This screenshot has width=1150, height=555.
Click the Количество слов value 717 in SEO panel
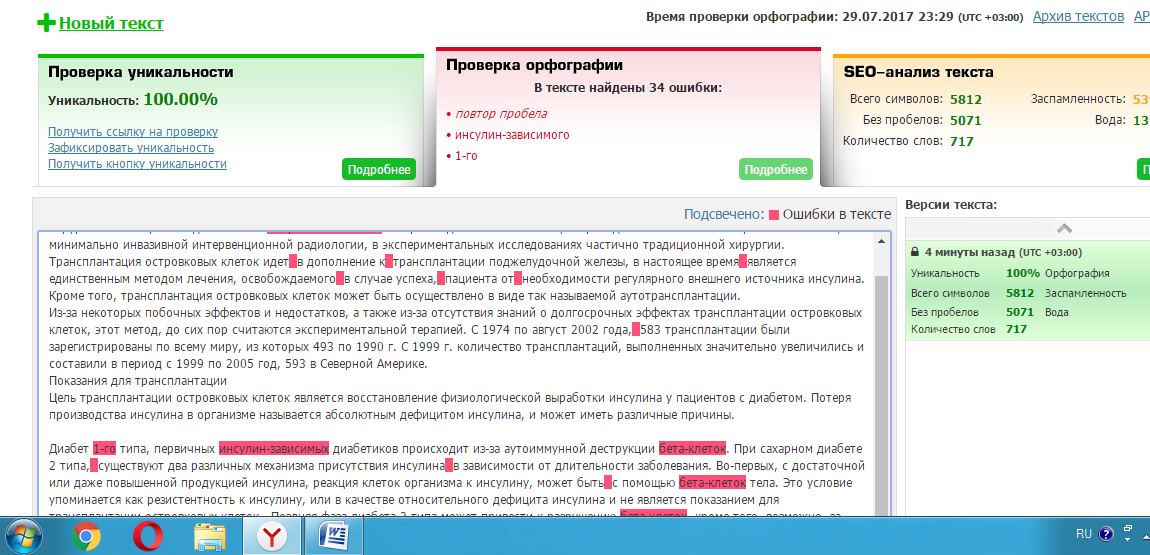tap(962, 141)
